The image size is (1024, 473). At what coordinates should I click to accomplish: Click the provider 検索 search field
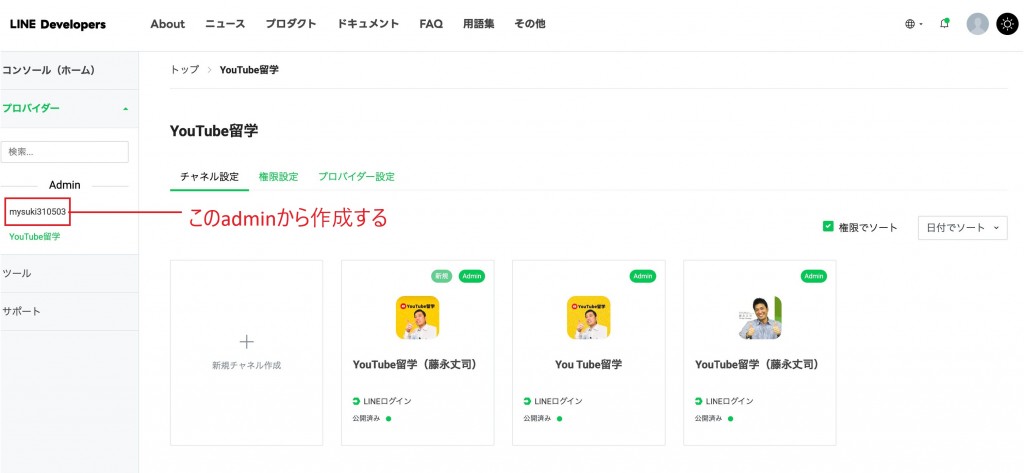pos(65,152)
